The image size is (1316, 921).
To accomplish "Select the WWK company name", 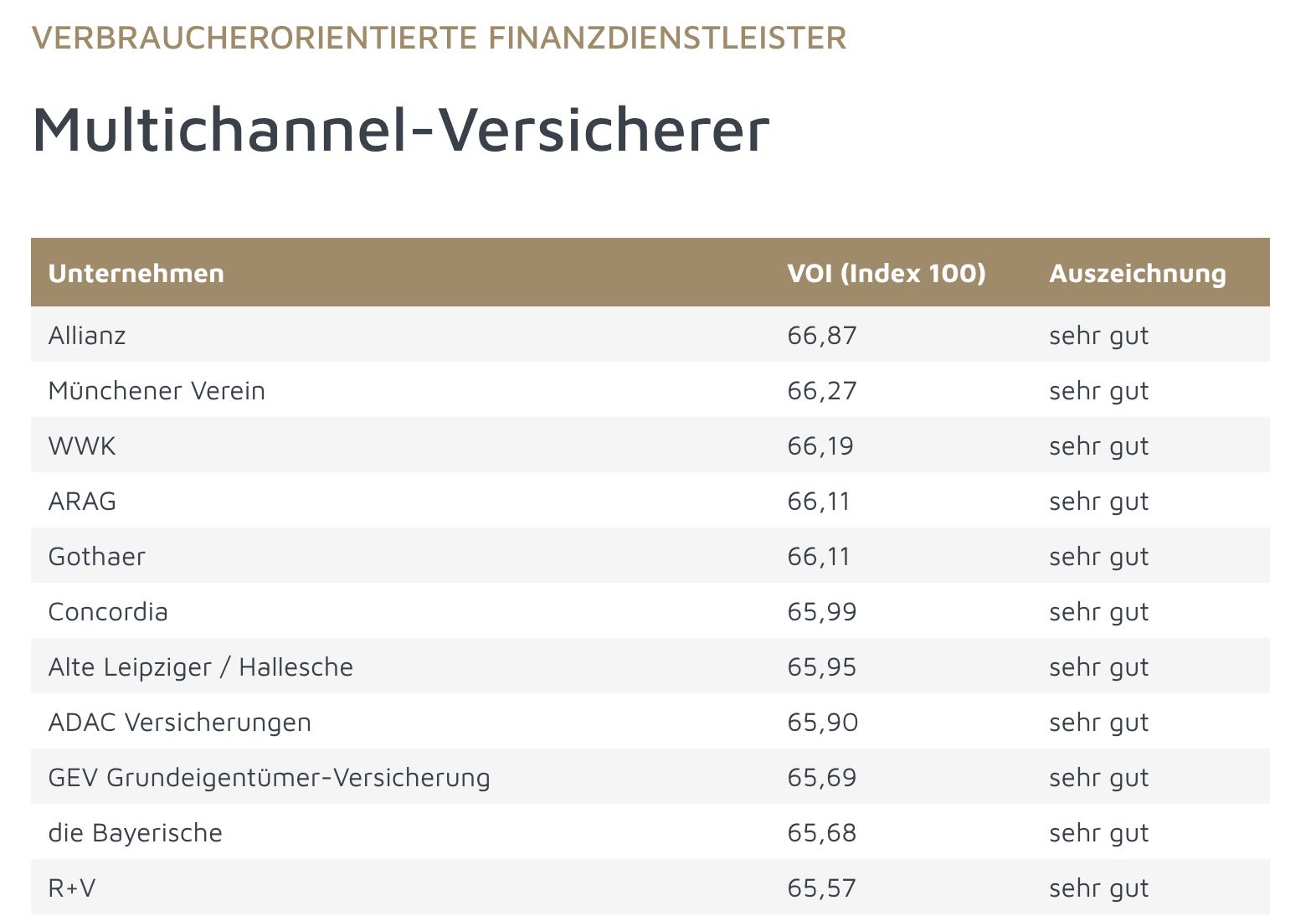I will pyautogui.click(x=82, y=446).
